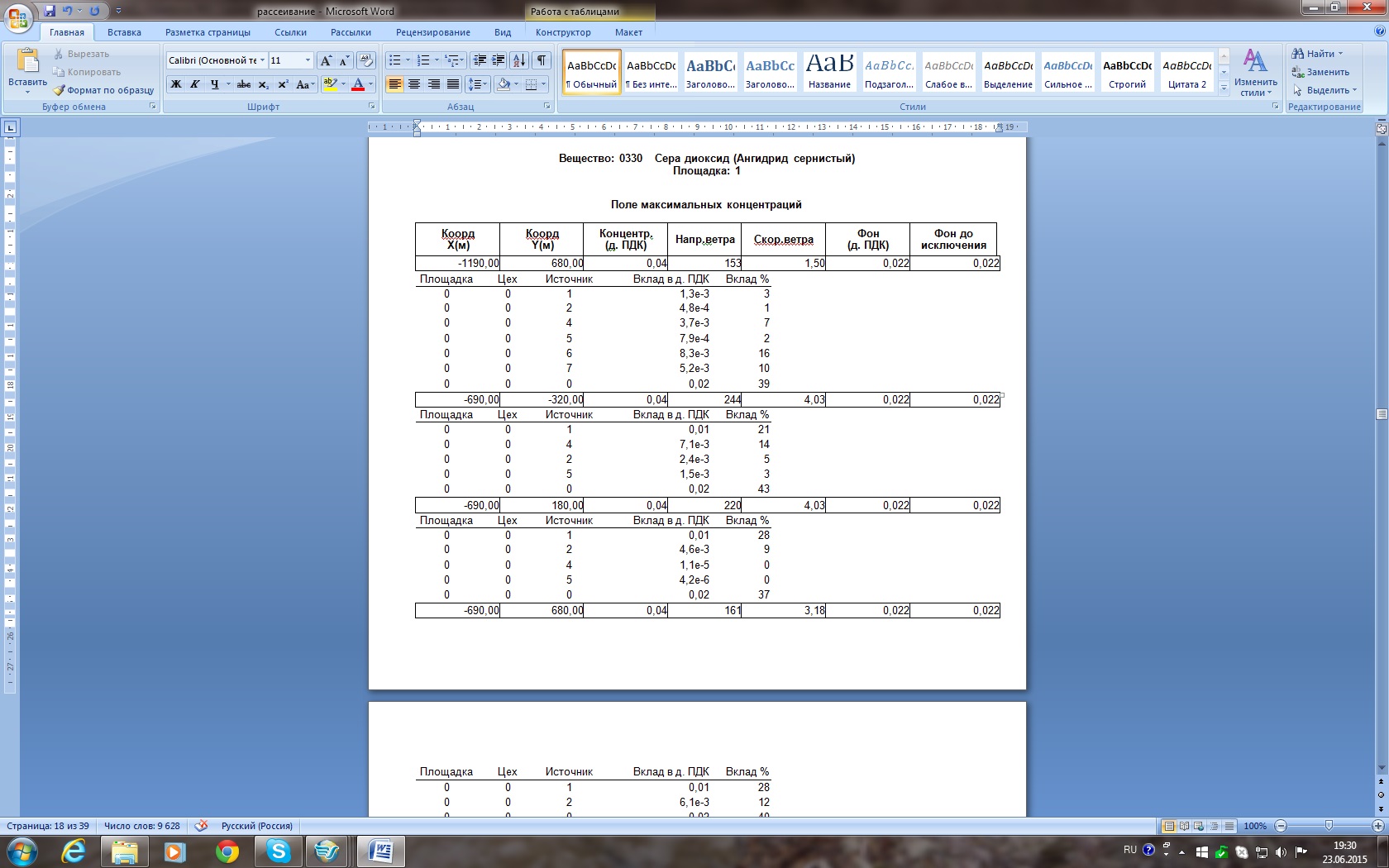1389x868 pixels.
Task: Expand the line spacing dropdown
Action: (486, 84)
